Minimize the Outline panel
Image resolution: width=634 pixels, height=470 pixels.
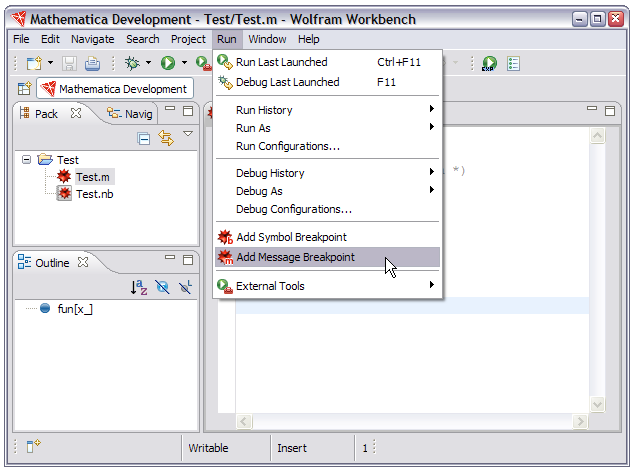point(170,257)
